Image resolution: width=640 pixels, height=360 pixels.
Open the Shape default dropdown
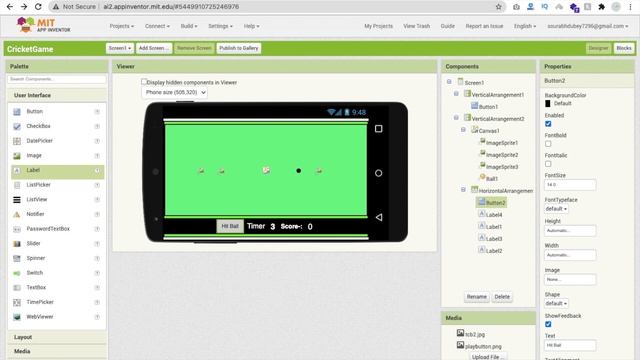point(556,303)
